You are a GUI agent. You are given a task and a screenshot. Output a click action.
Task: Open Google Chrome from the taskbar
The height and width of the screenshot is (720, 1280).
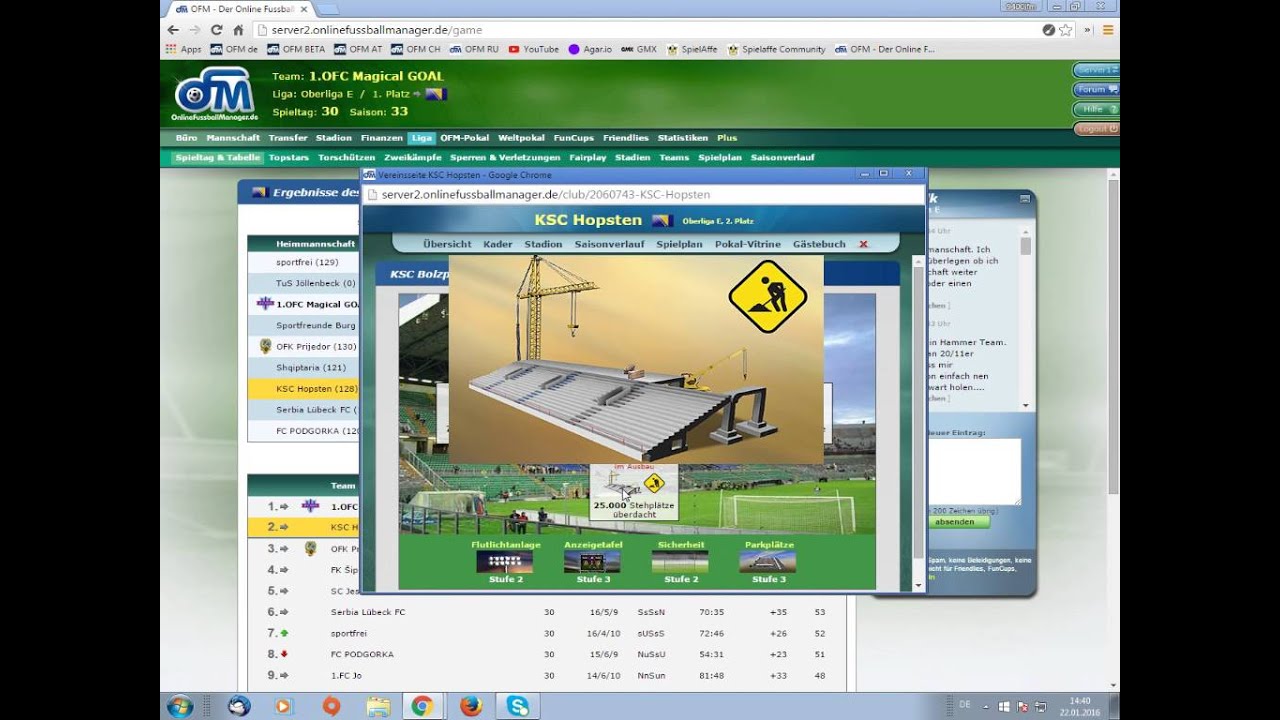(x=421, y=706)
